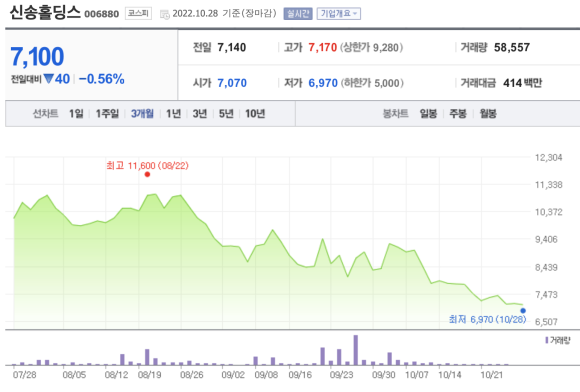Click the current price 7,100
580x392 pixels.
click(37, 57)
